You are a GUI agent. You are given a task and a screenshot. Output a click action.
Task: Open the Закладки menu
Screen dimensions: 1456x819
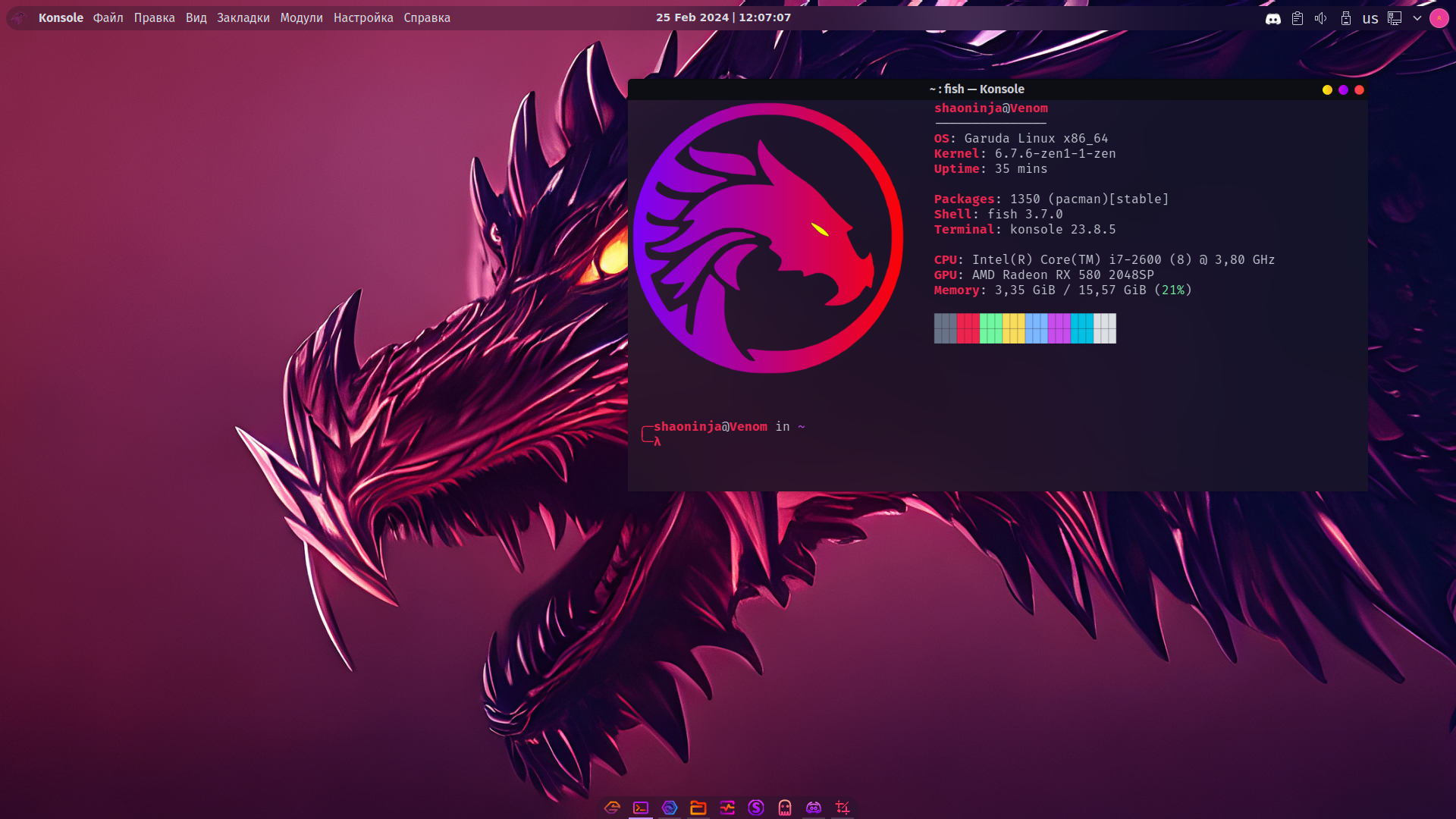pos(243,17)
